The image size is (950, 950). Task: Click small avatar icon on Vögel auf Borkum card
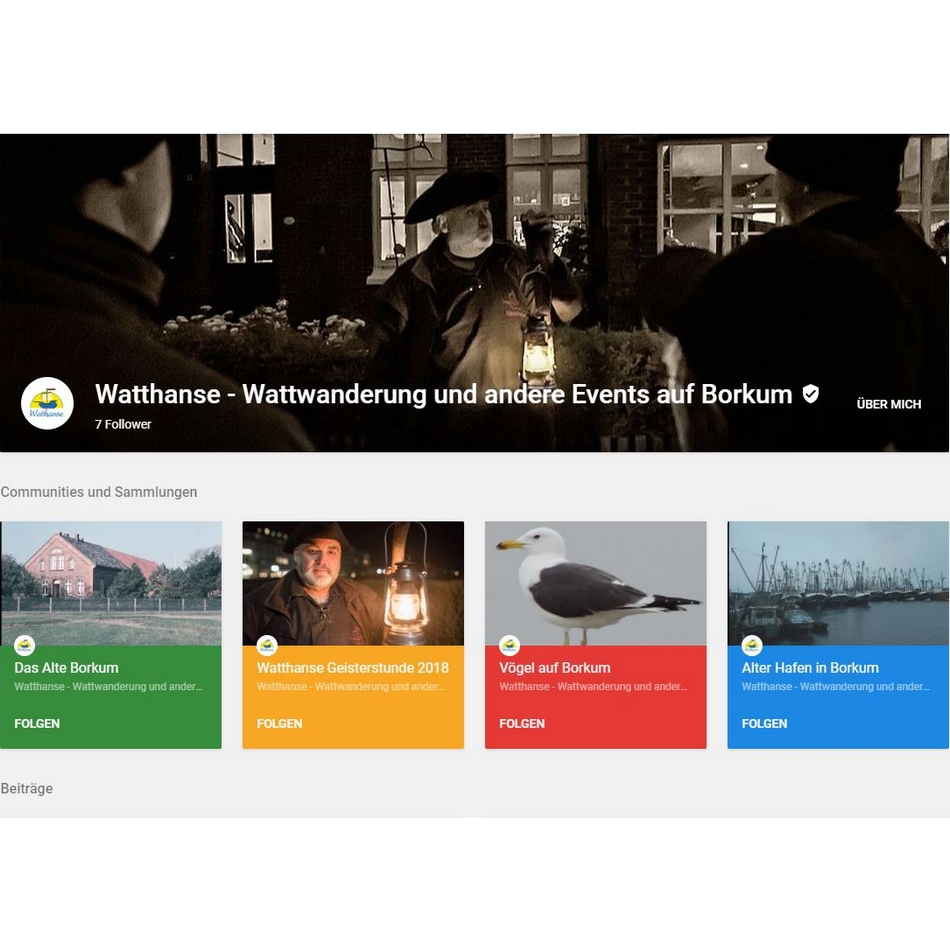coord(509,645)
